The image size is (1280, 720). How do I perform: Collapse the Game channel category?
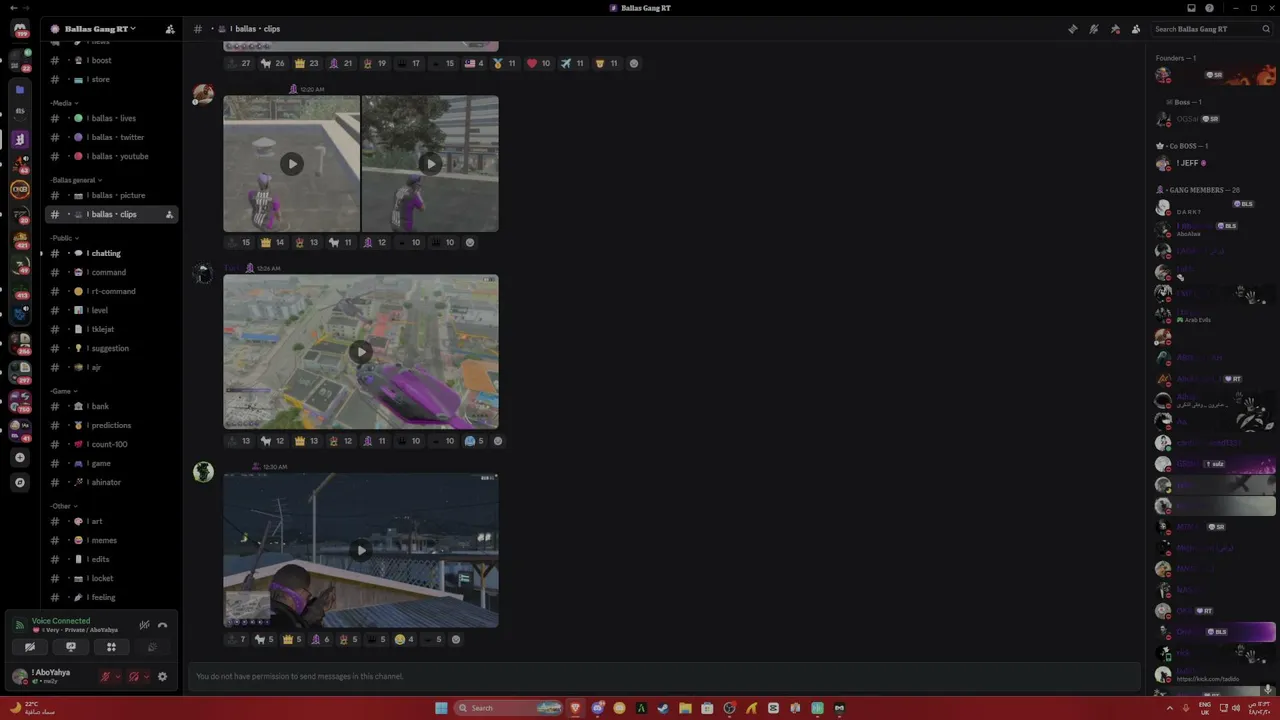[x=63, y=391]
